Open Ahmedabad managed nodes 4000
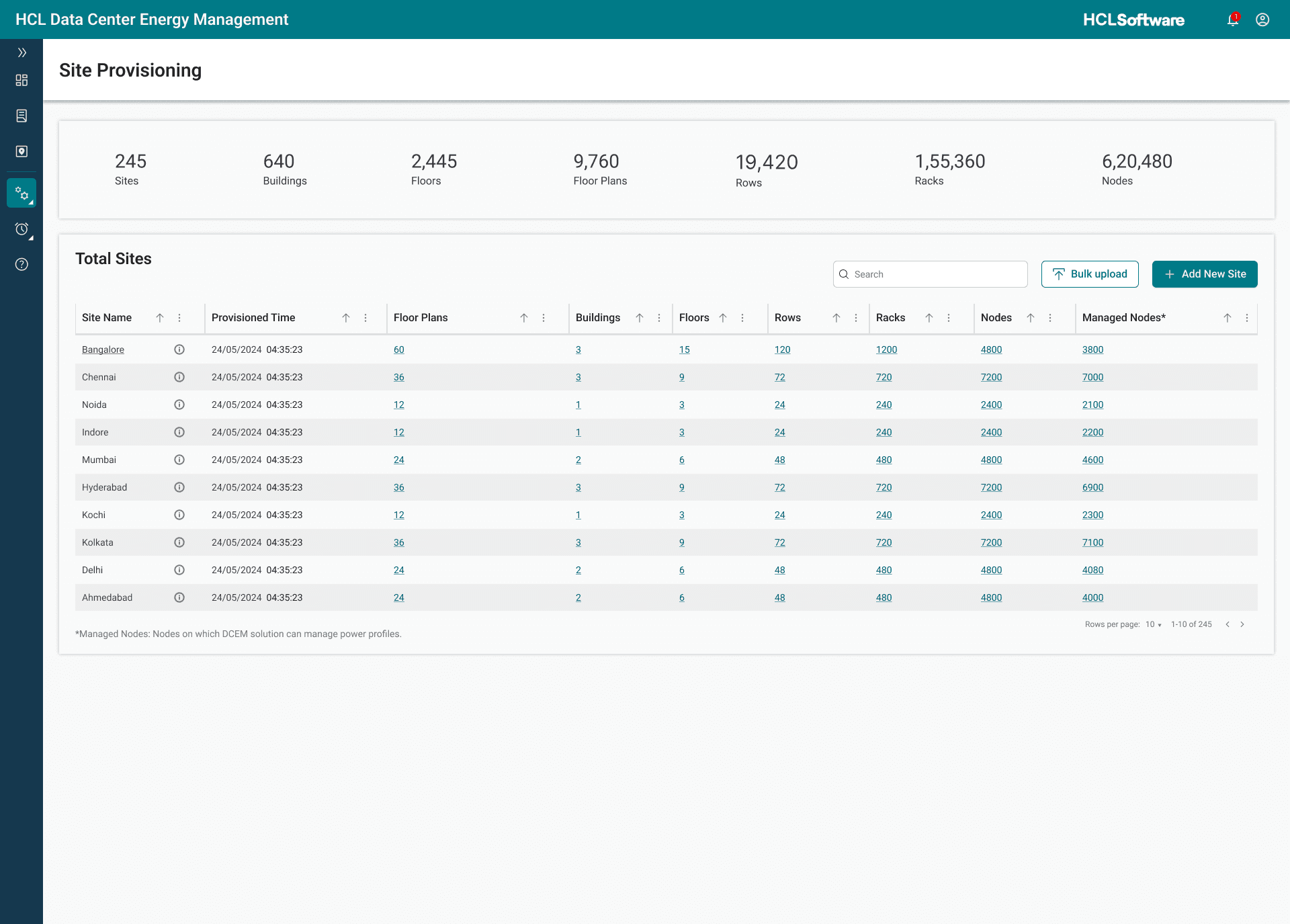This screenshot has height=924, width=1290. (x=1093, y=597)
